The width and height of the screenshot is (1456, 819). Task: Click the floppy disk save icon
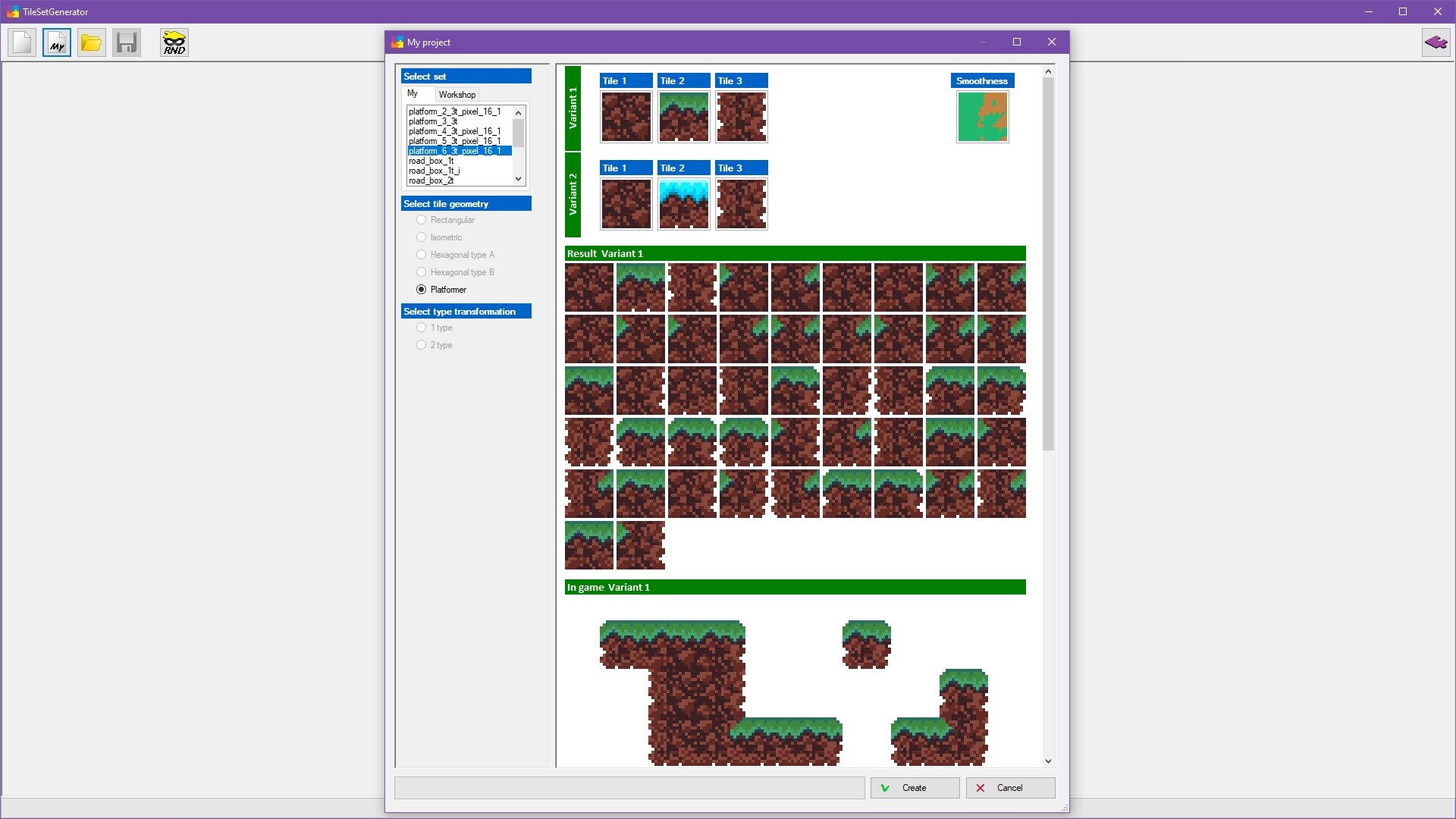click(x=127, y=42)
